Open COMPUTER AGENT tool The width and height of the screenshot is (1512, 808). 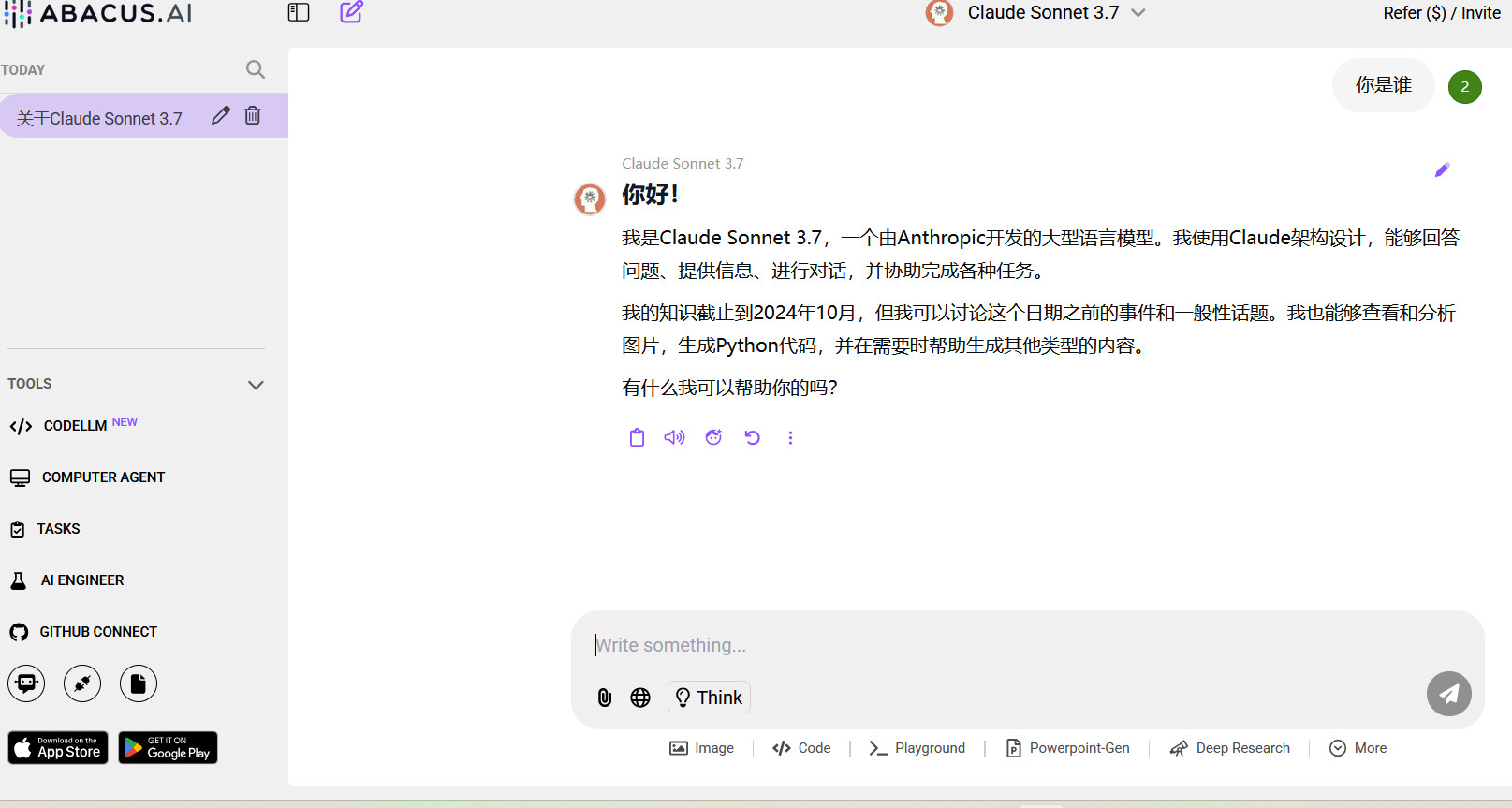click(88, 477)
